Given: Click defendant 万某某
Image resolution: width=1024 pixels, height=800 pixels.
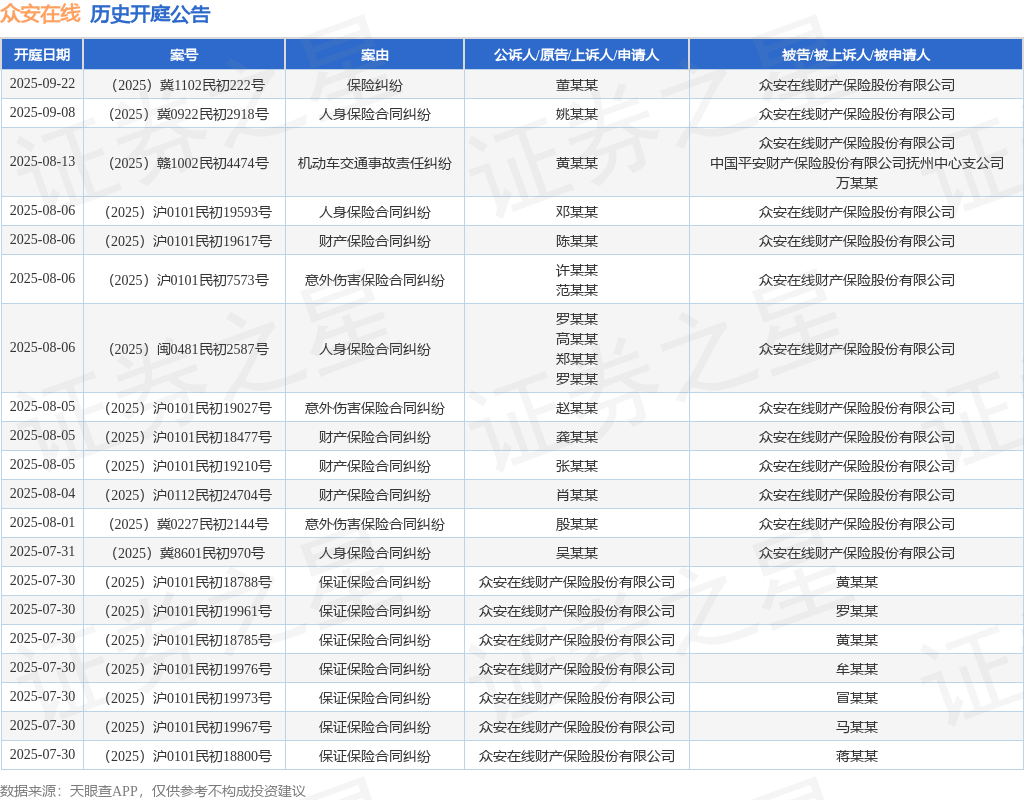Looking at the screenshot, I should (857, 183).
